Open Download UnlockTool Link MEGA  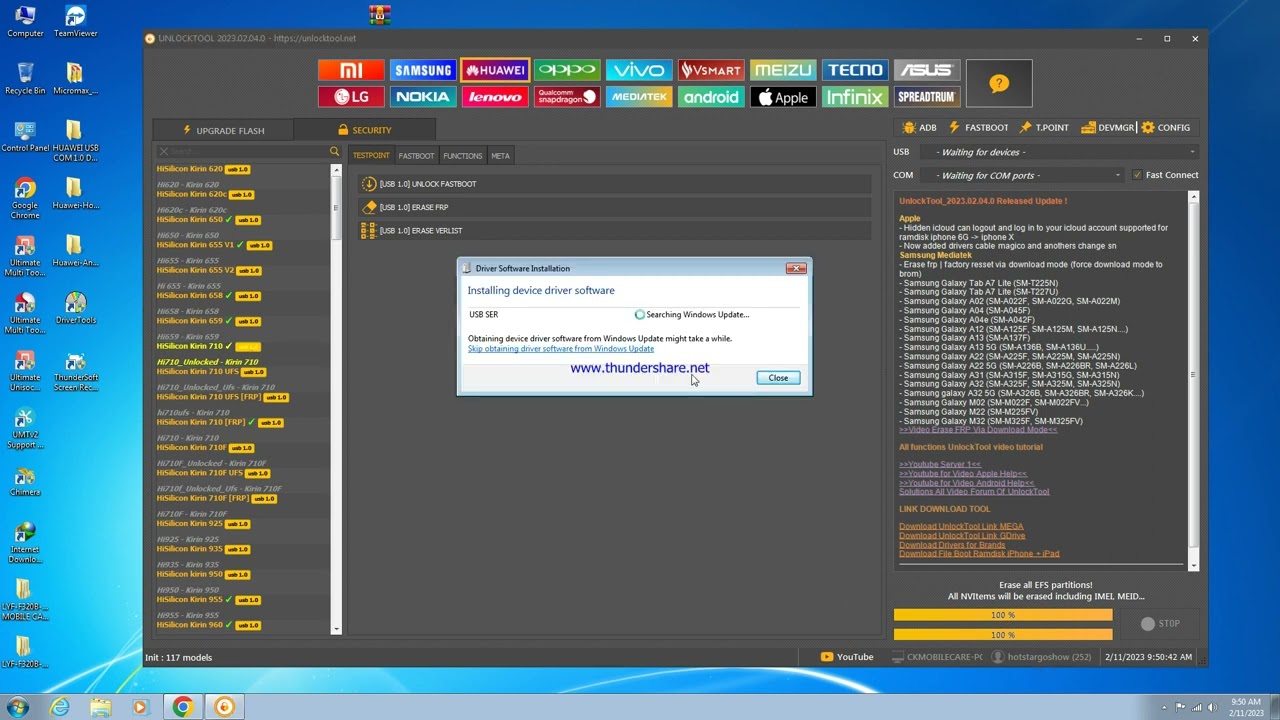click(x=961, y=527)
